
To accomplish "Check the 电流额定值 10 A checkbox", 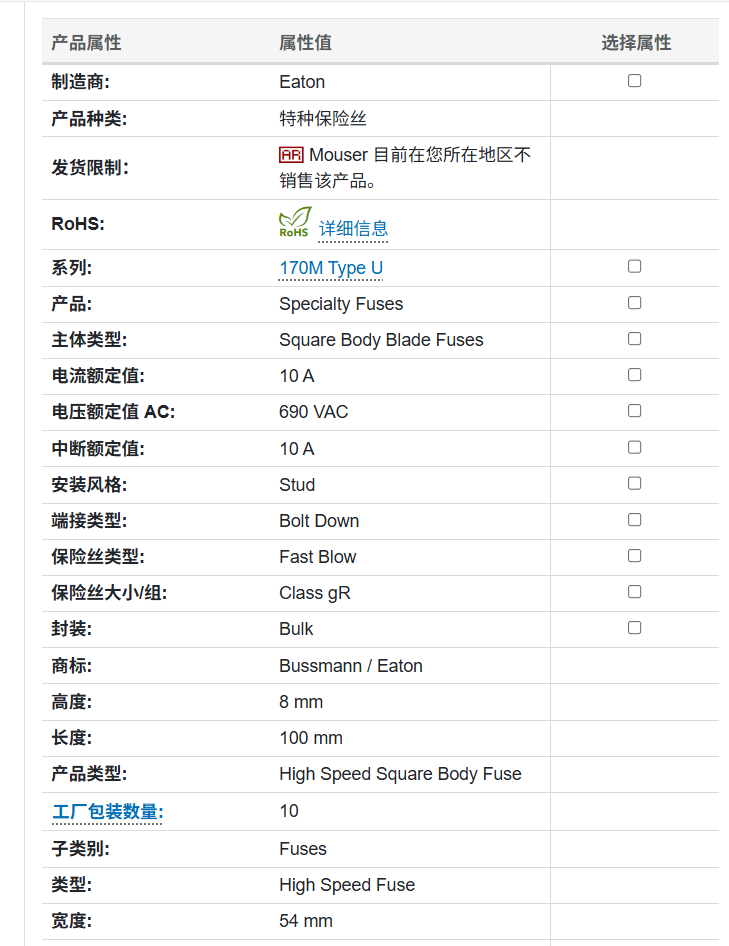I will (x=634, y=375).
